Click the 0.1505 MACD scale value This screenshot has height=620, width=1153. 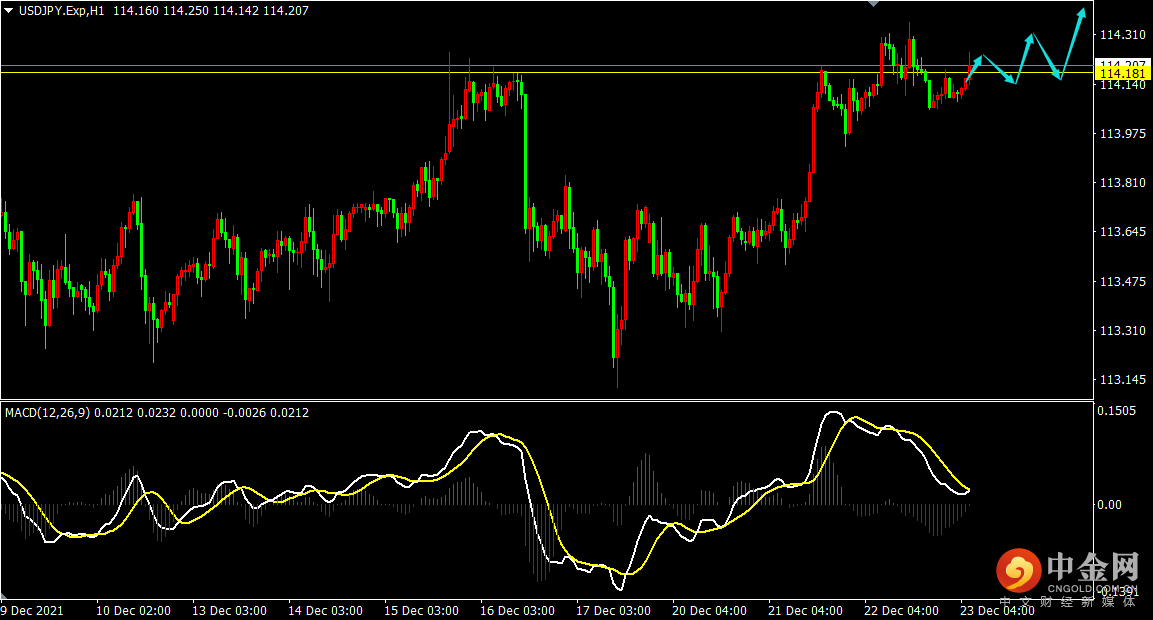1116,410
